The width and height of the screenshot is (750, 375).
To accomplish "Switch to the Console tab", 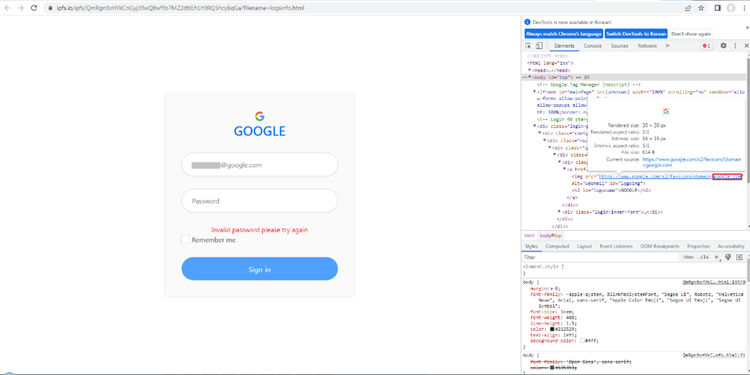I will (592, 46).
